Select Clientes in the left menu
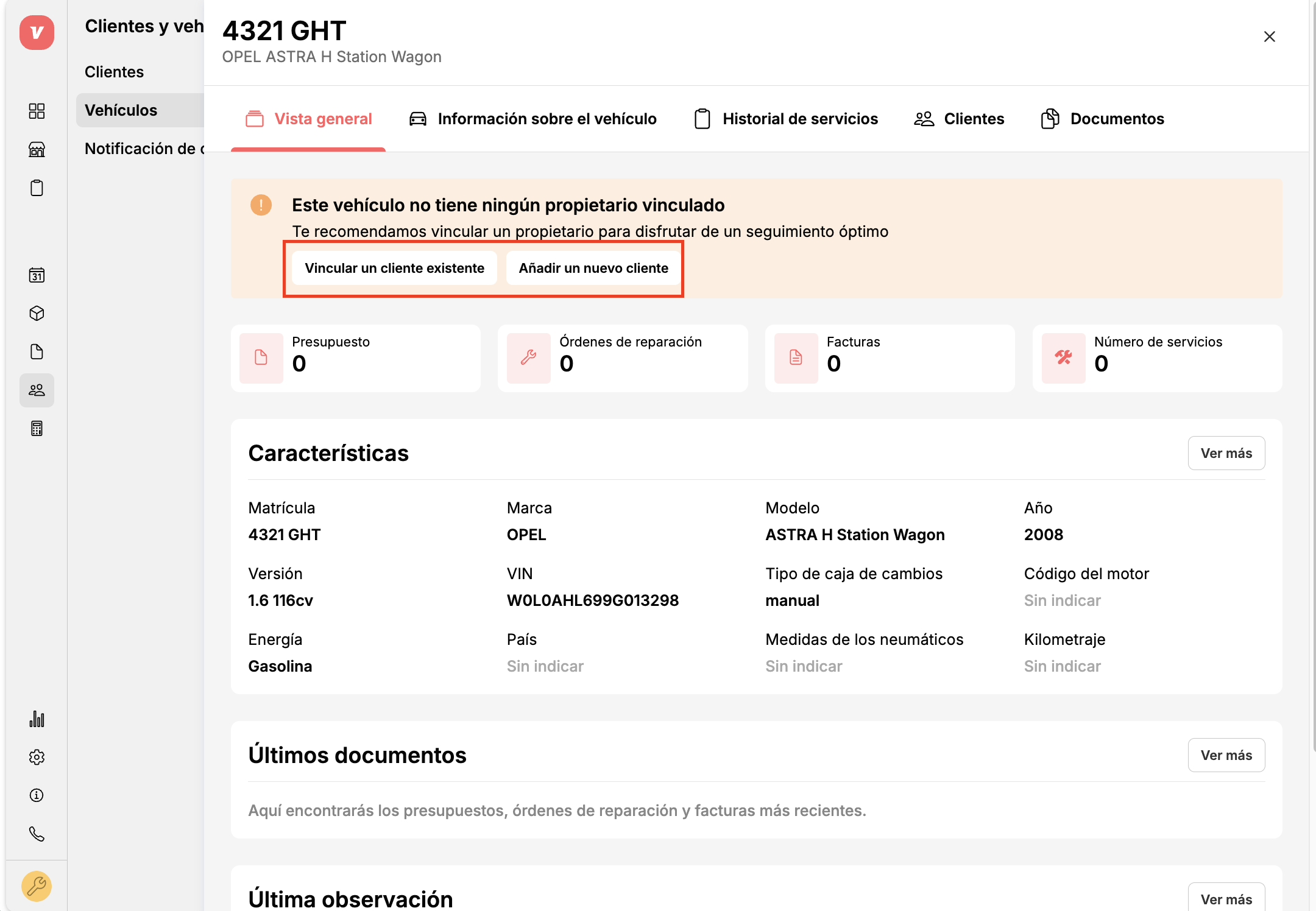This screenshot has height=911, width=1316. tap(115, 72)
